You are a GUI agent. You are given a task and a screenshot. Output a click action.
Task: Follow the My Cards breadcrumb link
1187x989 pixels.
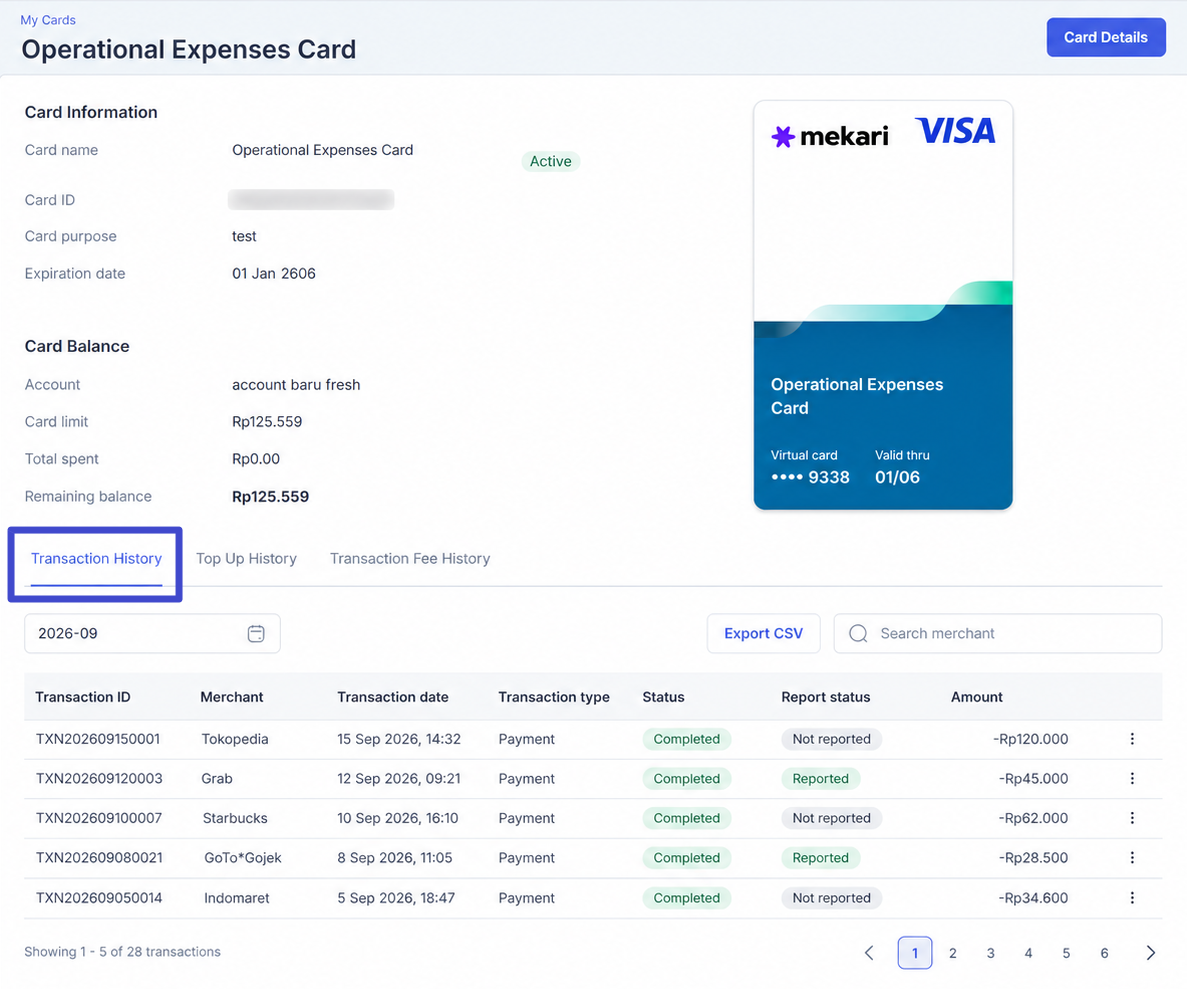point(48,20)
